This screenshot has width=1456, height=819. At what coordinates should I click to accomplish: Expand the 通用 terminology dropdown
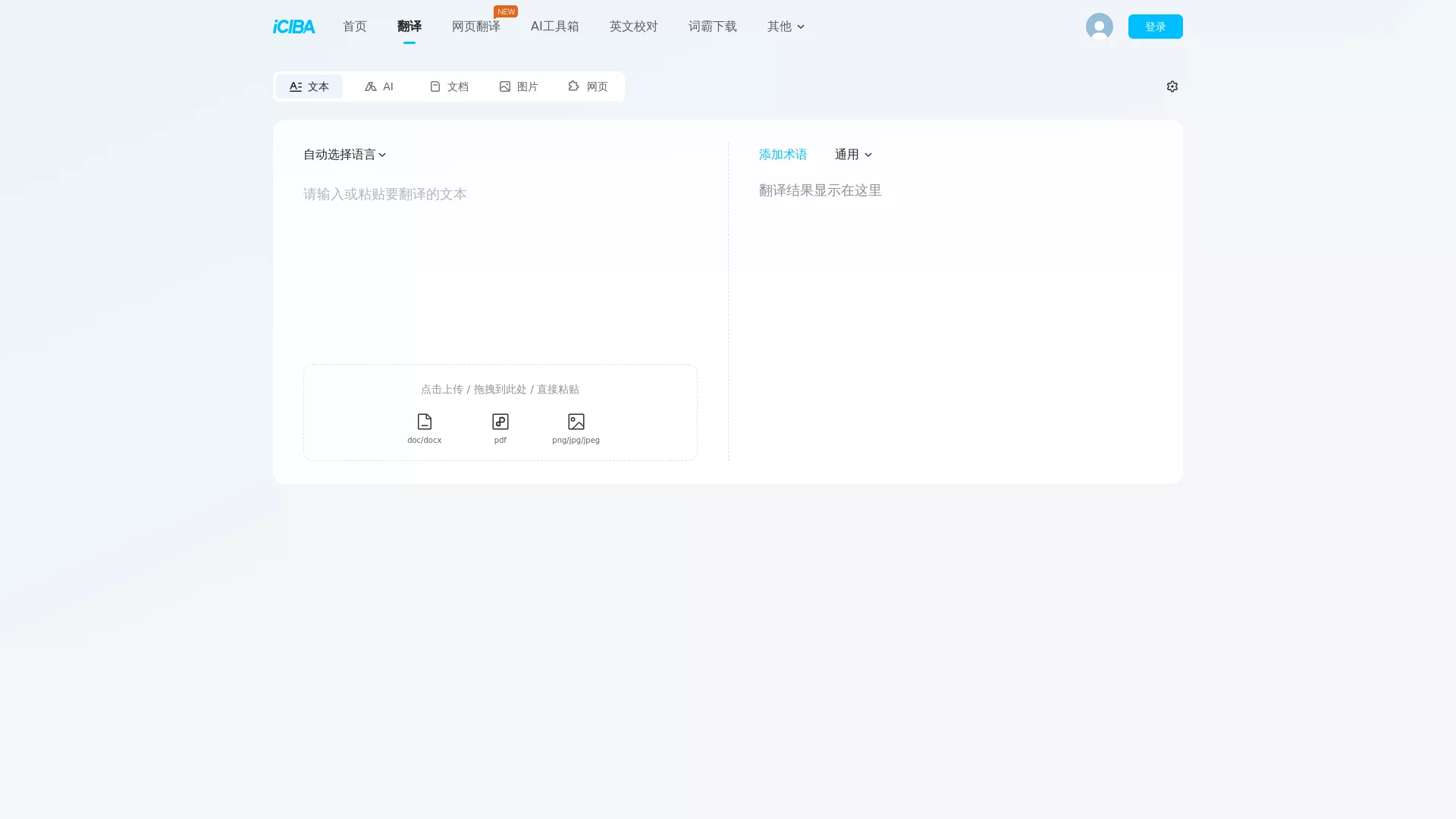coord(852,155)
